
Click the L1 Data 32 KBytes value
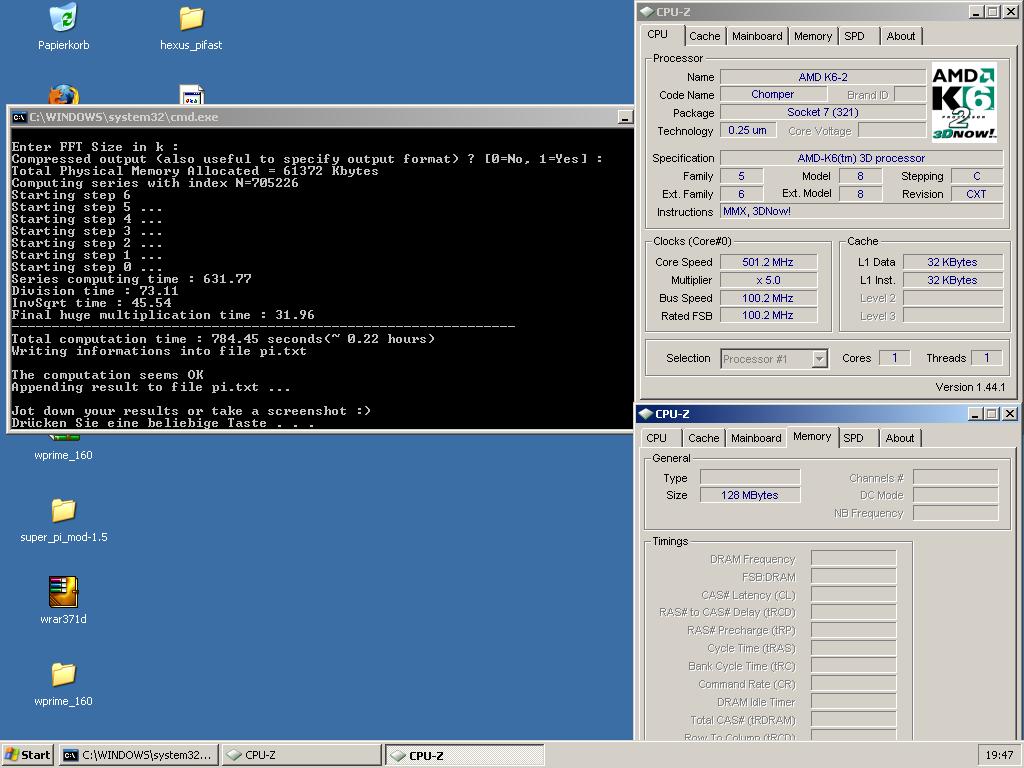click(953, 262)
